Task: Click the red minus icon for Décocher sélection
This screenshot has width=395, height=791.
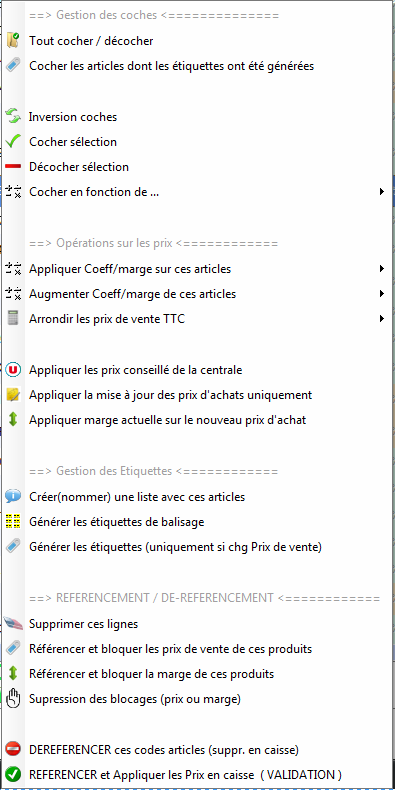Action: click(x=13, y=166)
